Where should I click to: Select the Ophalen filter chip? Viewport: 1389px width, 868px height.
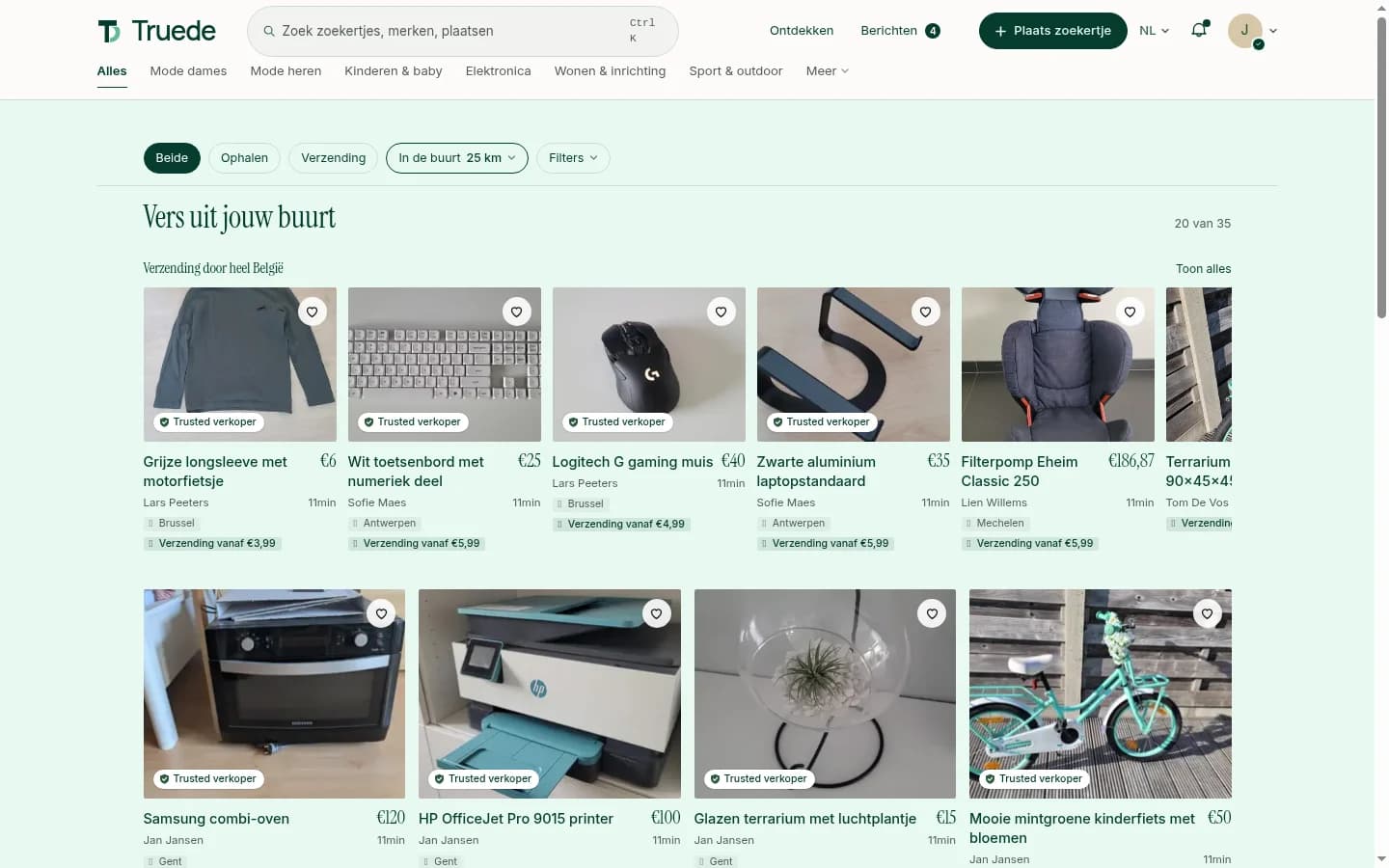tap(244, 158)
